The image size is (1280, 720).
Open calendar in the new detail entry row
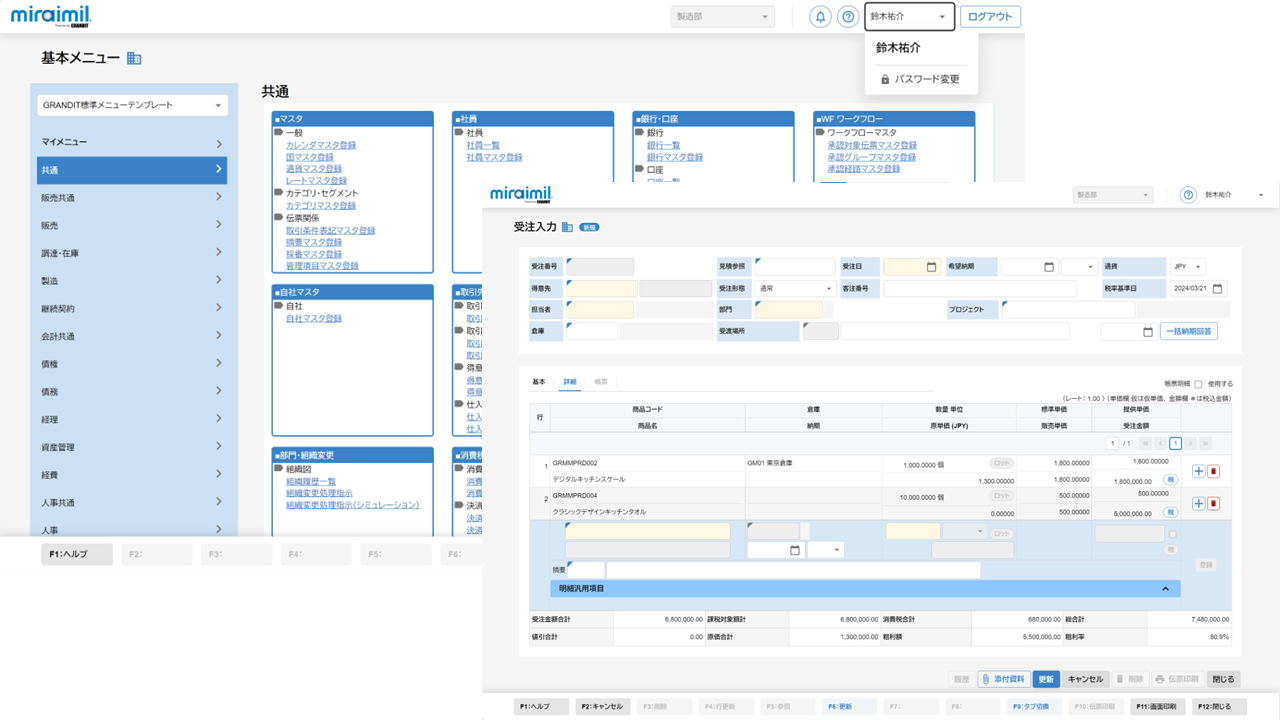(x=795, y=550)
